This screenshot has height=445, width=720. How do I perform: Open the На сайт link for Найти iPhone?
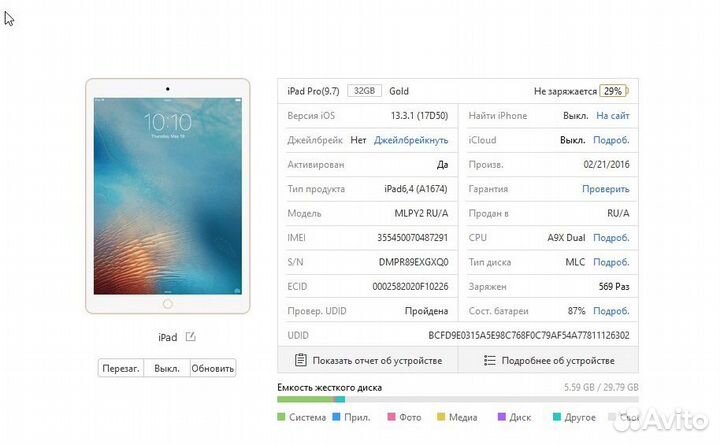pyautogui.click(x=613, y=116)
